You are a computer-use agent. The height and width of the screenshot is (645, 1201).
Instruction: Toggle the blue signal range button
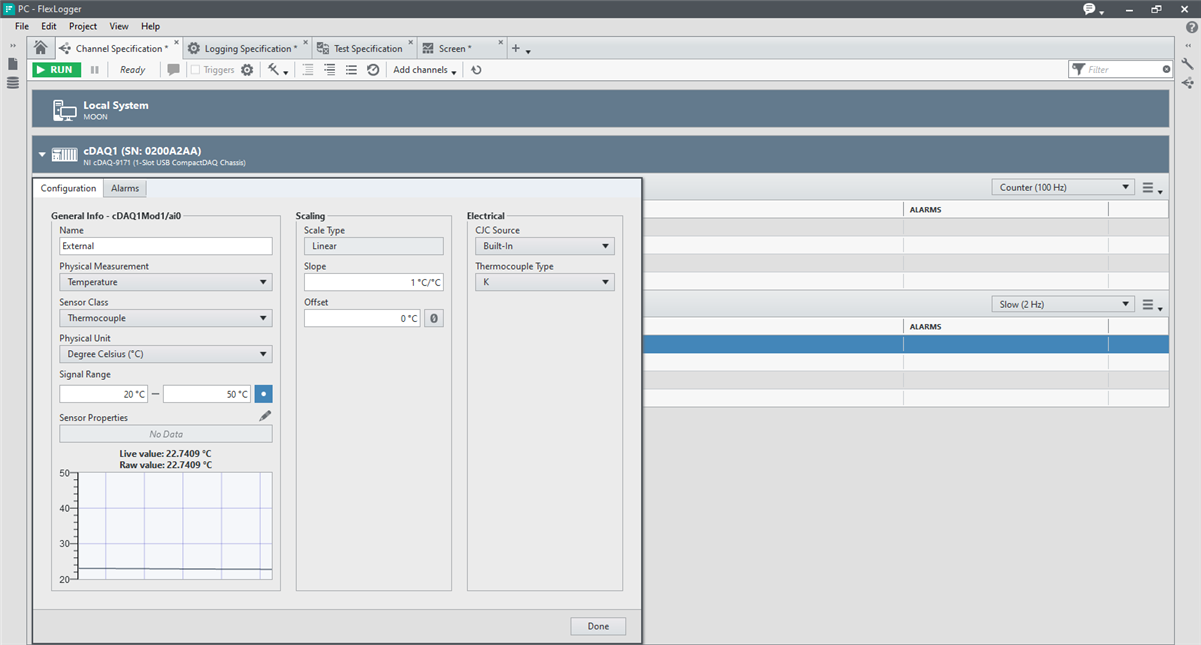[263, 394]
